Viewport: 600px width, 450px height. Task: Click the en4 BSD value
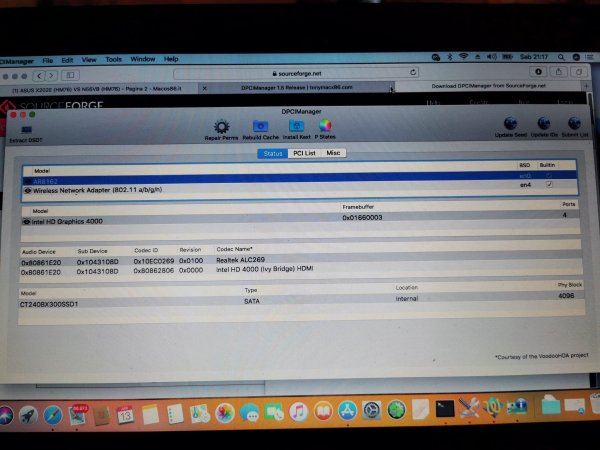tap(525, 185)
